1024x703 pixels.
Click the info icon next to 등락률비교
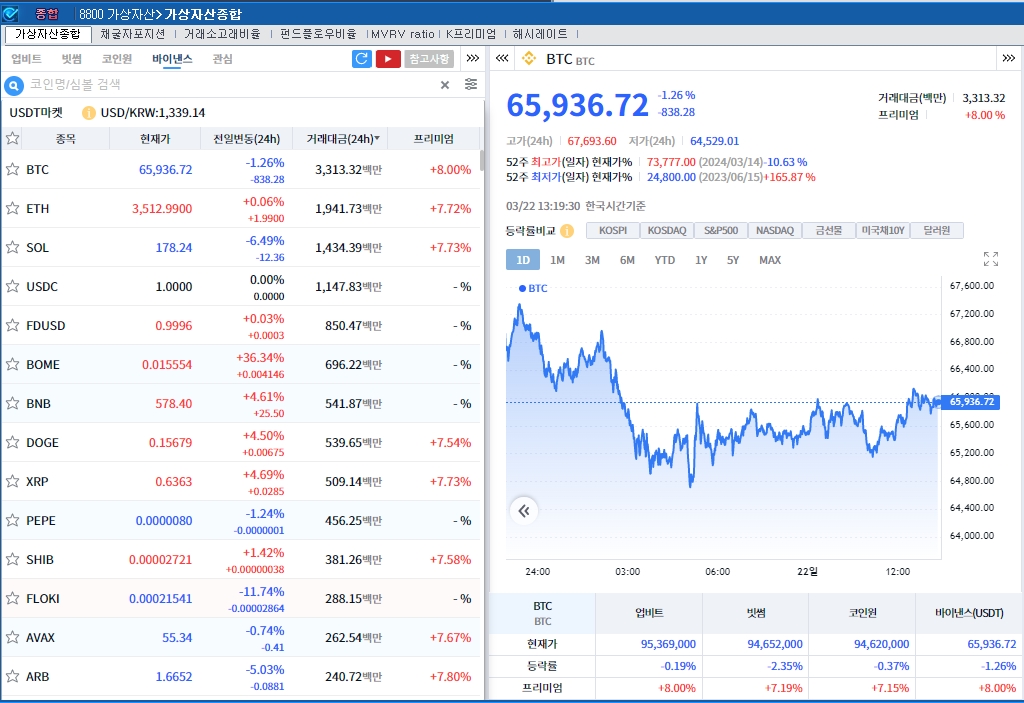tap(567, 231)
